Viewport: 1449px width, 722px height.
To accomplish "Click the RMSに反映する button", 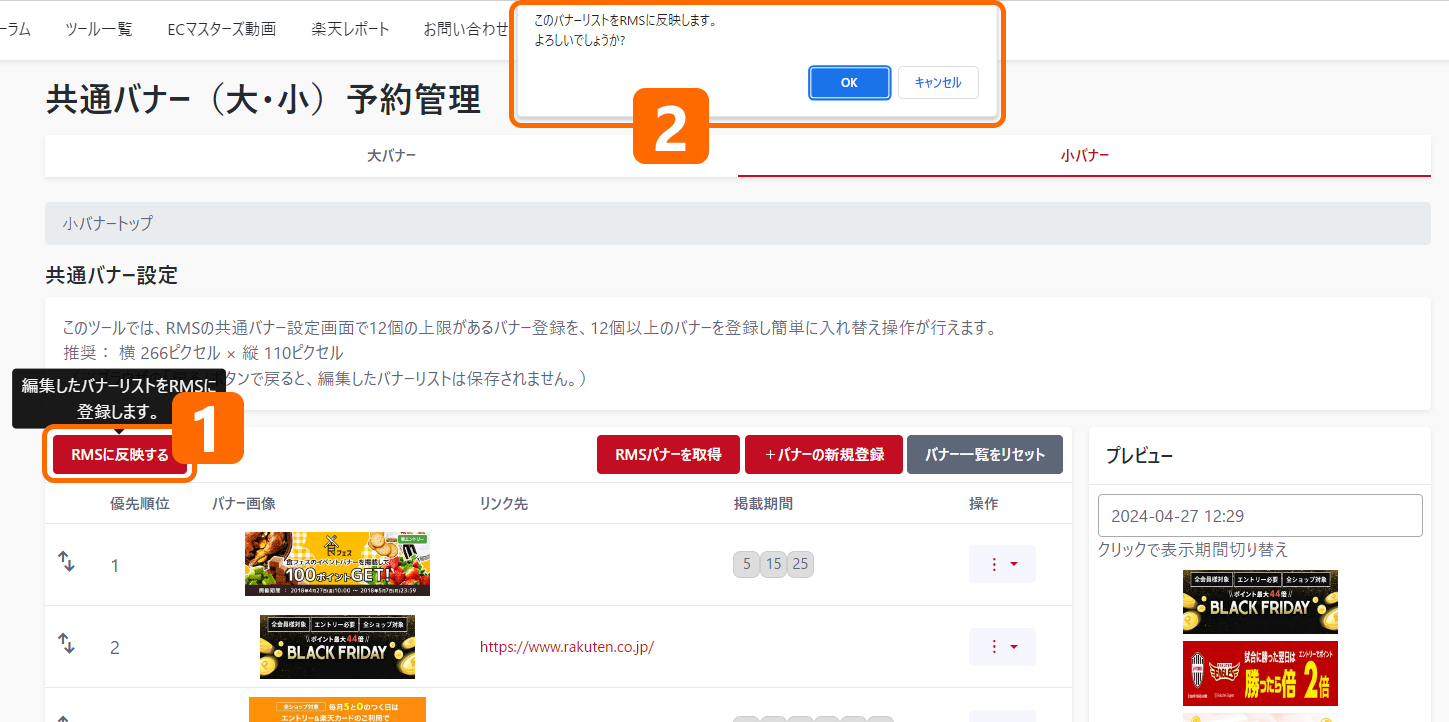I will click(x=120, y=455).
